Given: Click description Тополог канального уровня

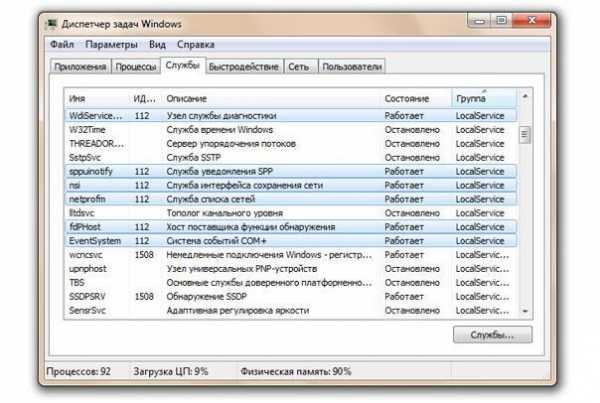Looking at the screenshot, I should click(x=225, y=213).
